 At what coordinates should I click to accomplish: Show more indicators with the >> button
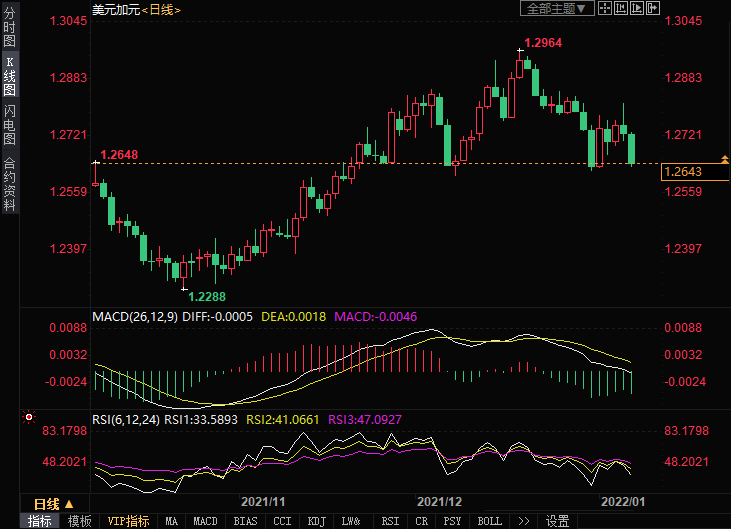[524, 521]
